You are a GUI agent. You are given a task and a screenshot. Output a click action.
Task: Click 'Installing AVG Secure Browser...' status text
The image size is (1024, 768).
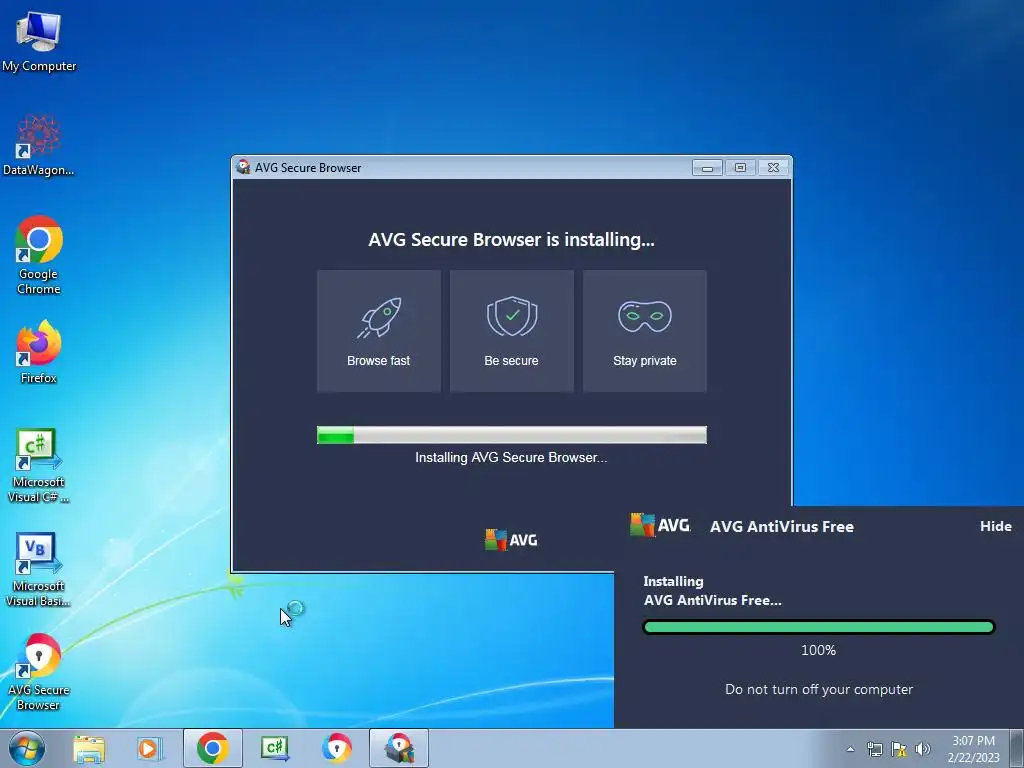tap(511, 458)
